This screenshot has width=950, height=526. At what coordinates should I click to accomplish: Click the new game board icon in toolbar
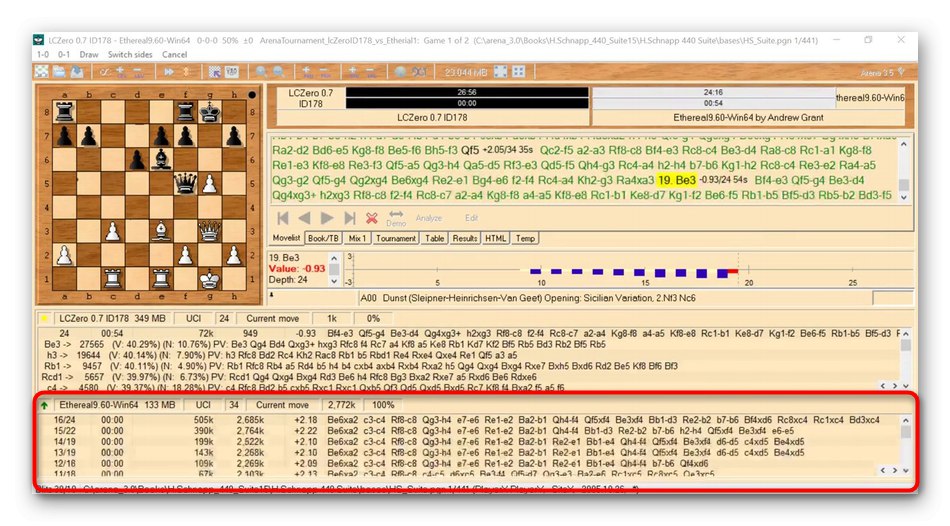click(42, 72)
